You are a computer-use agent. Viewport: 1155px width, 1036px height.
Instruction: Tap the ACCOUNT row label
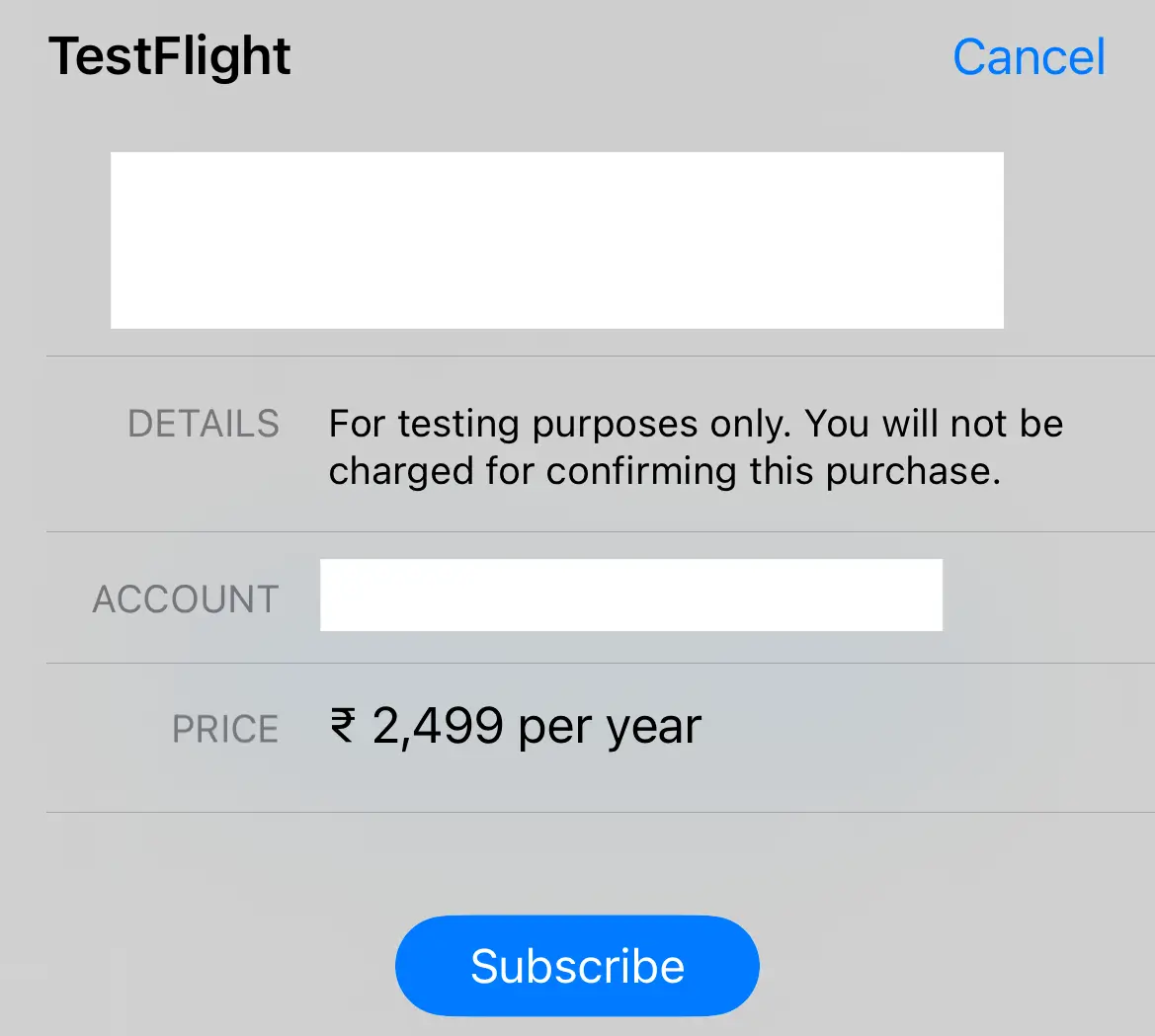pyautogui.click(x=185, y=598)
